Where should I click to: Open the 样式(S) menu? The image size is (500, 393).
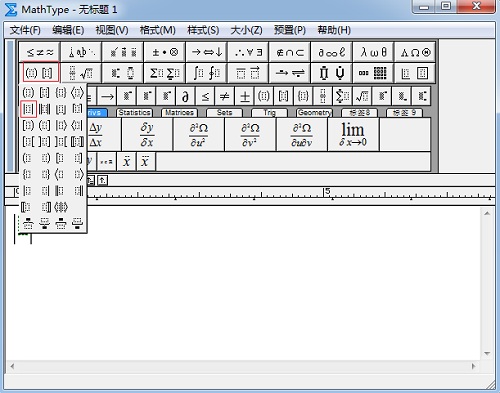point(203,30)
